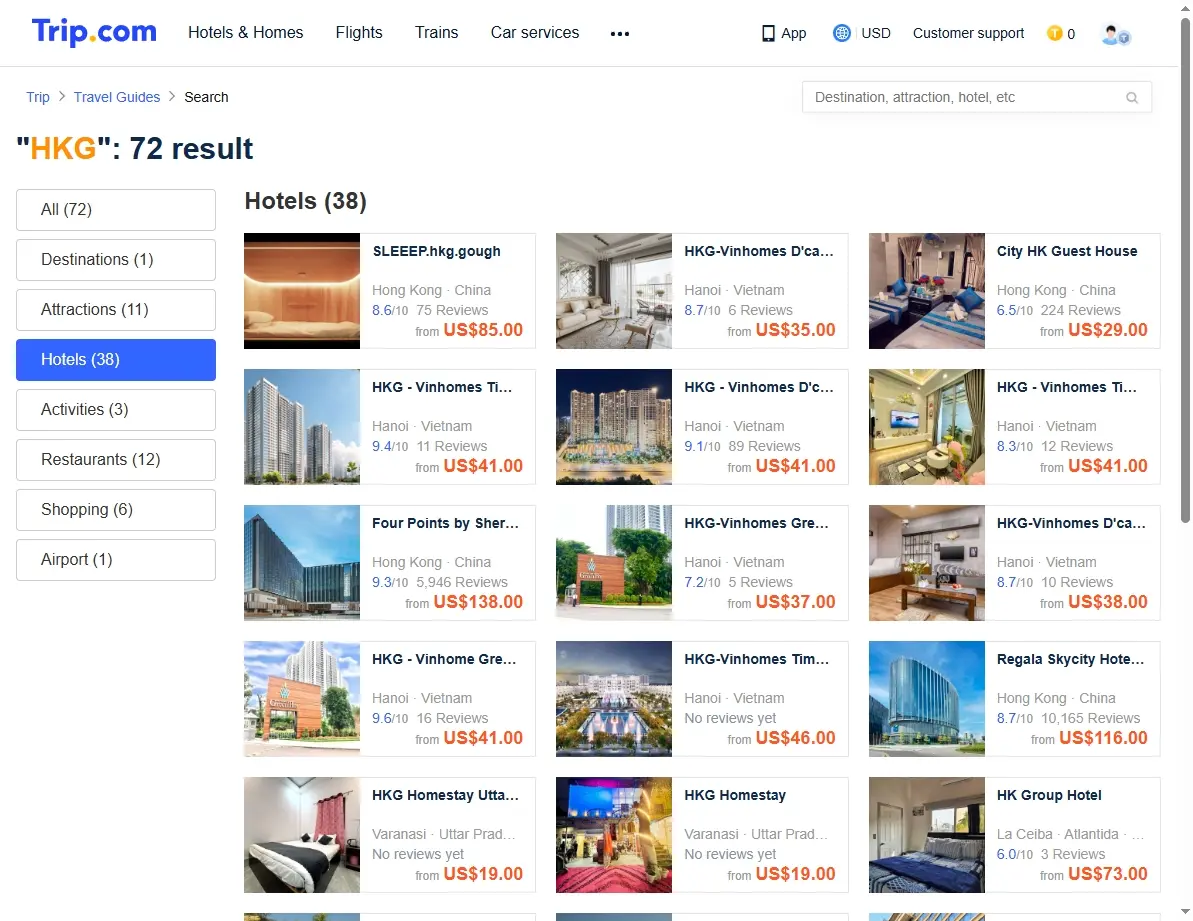This screenshot has width=1193, height=921.
Task: Open Four Points by Sheraton thumbnail
Action: pos(302,563)
